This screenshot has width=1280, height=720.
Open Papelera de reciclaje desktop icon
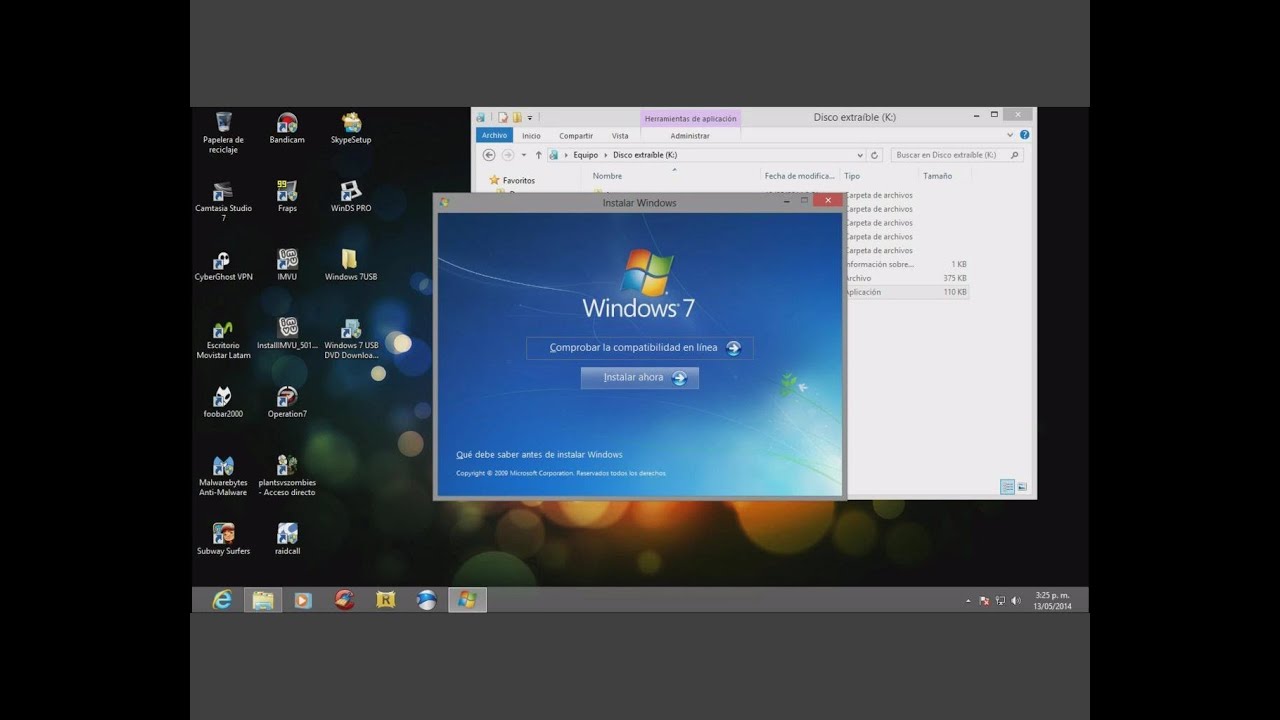tap(223, 133)
